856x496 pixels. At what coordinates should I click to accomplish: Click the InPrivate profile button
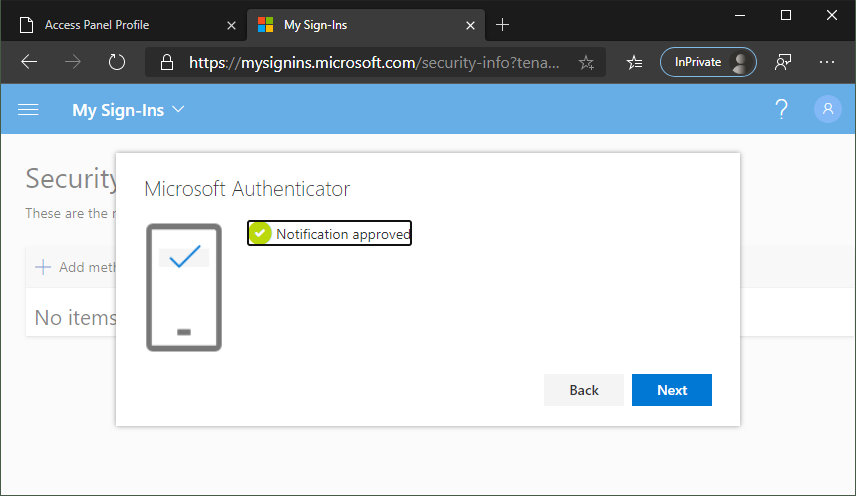pos(708,62)
